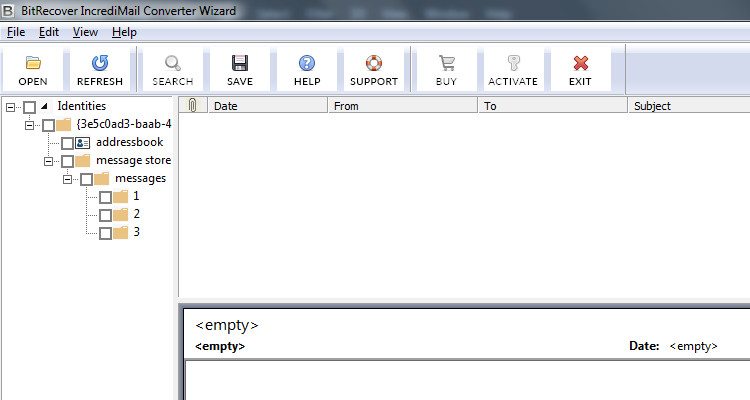The height and width of the screenshot is (400, 750).
Task: Collapse the messages folder node
Action: (67, 179)
